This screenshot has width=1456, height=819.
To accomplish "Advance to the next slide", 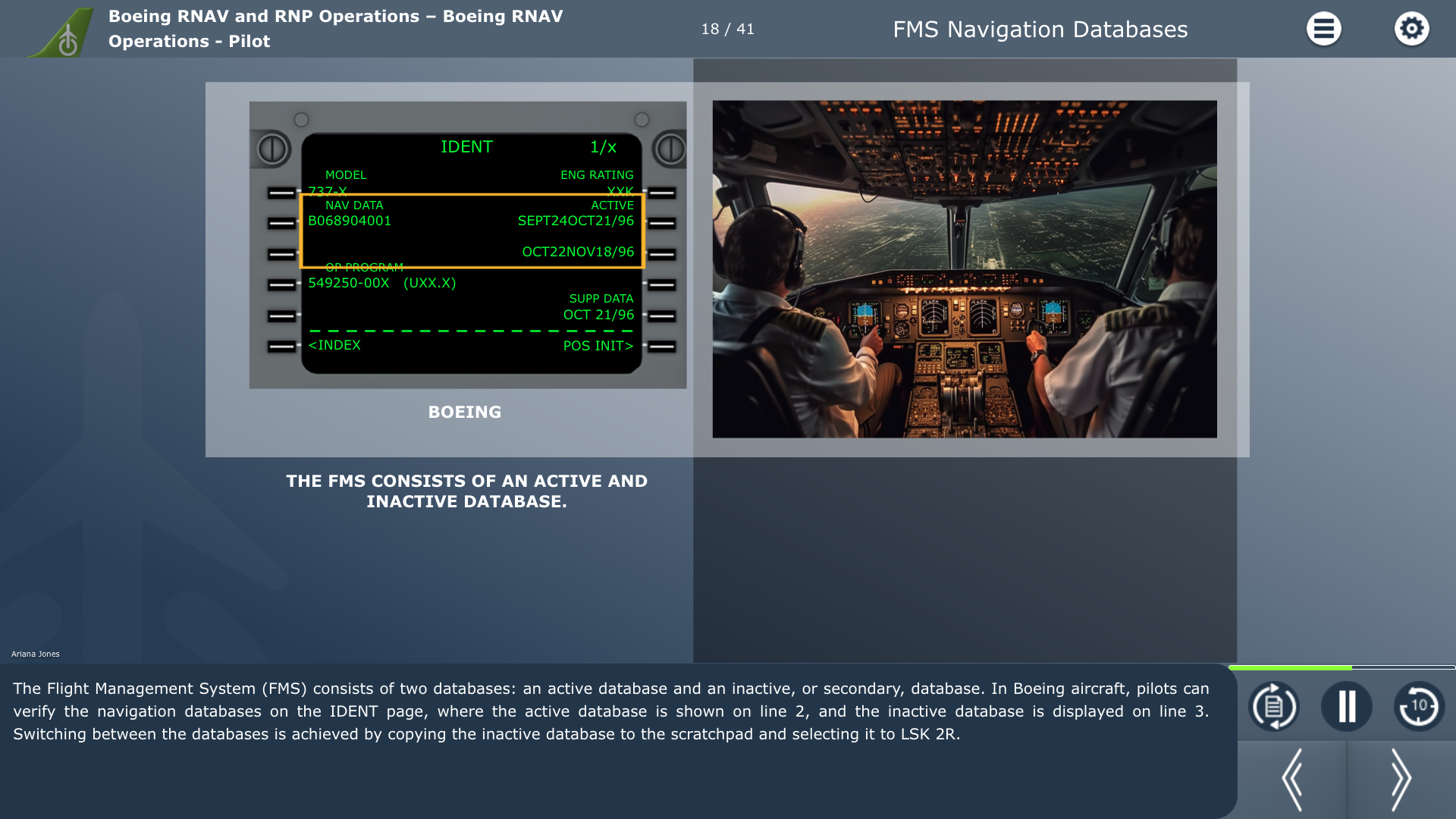I will pyautogui.click(x=1401, y=780).
